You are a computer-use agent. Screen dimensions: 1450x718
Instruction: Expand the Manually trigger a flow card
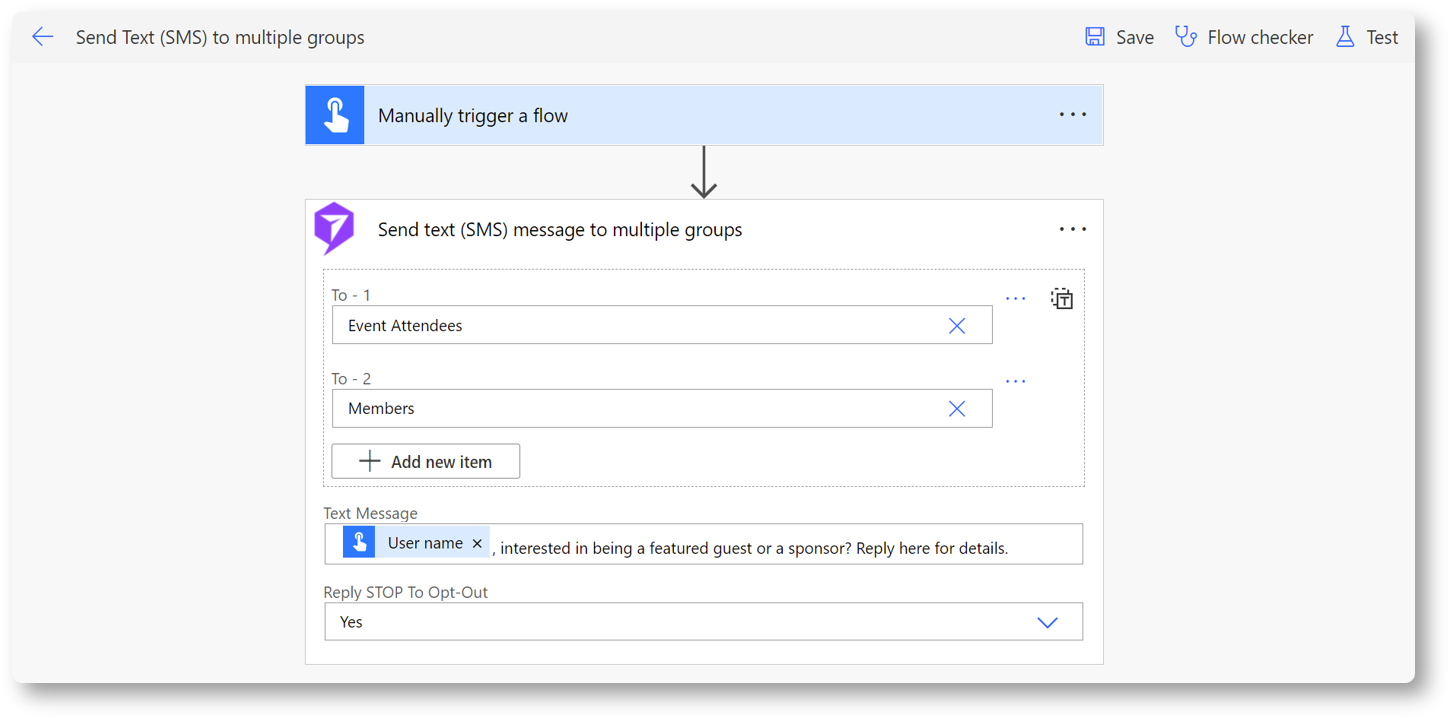(700, 116)
